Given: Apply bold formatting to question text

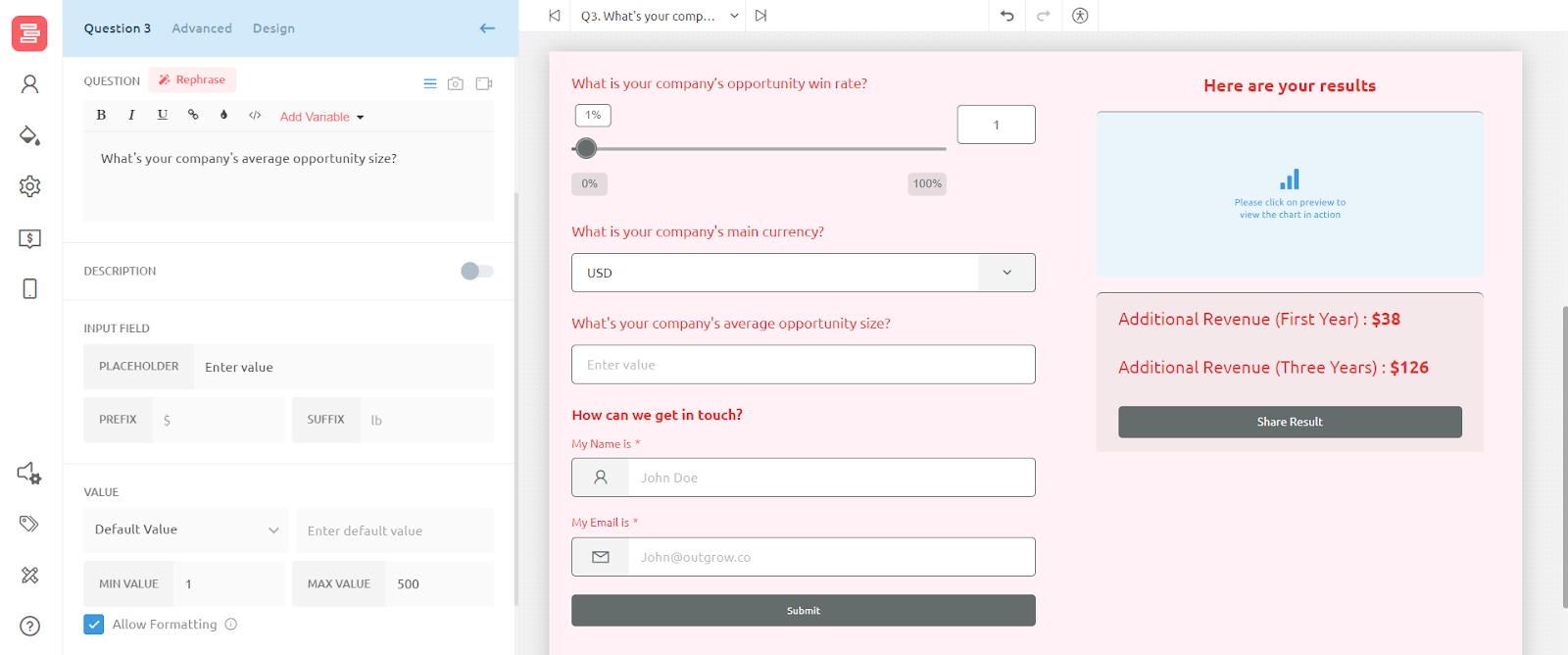Looking at the screenshot, I should (x=101, y=116).
